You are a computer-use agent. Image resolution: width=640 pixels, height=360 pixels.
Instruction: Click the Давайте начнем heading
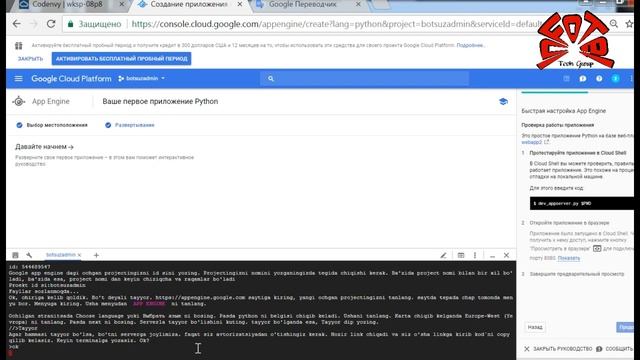coord(44,147)
